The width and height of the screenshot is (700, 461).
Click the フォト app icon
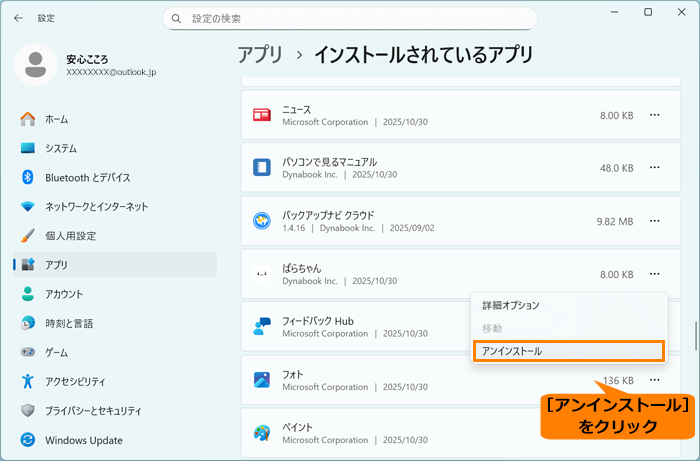(x=262, y=380)
